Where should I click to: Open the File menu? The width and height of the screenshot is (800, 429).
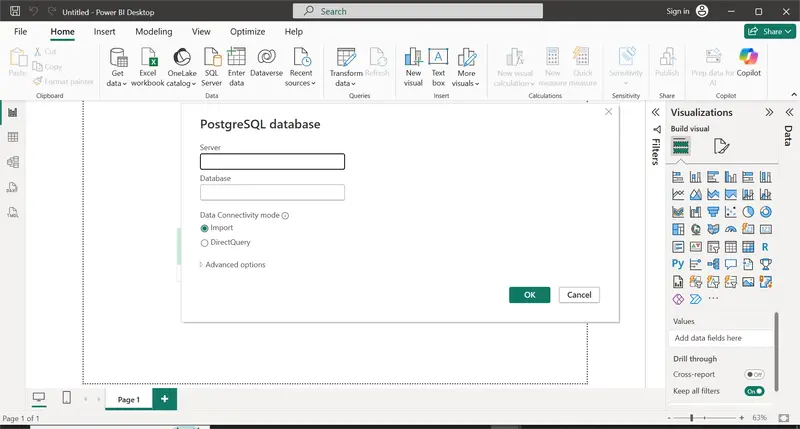click(20, 32)
